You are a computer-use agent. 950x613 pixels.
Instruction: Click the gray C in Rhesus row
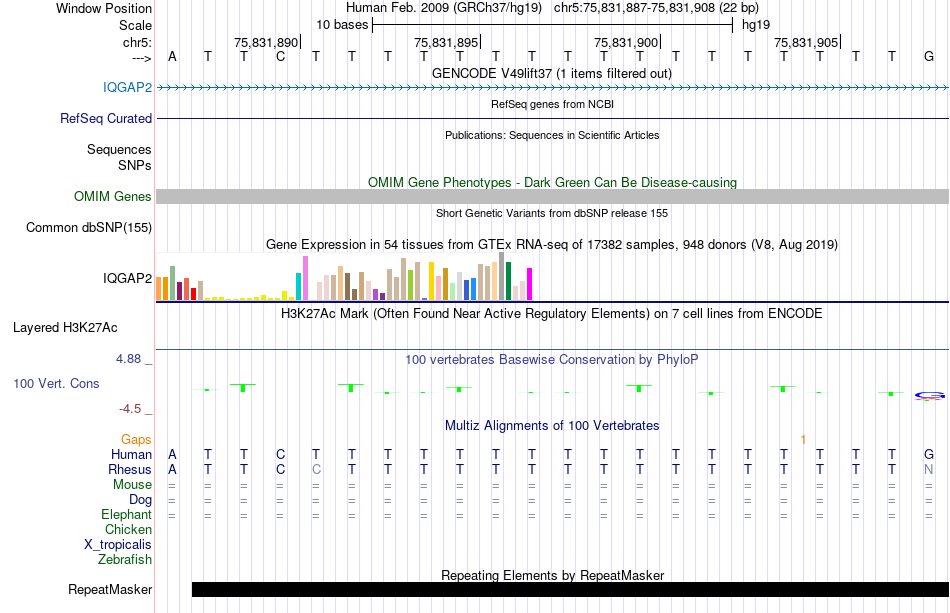point(316,469)
